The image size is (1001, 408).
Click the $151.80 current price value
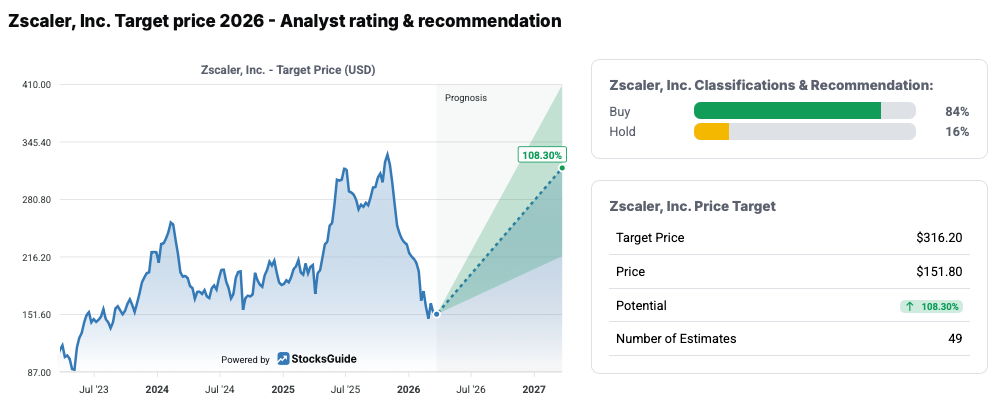click(x=939, y=272)
